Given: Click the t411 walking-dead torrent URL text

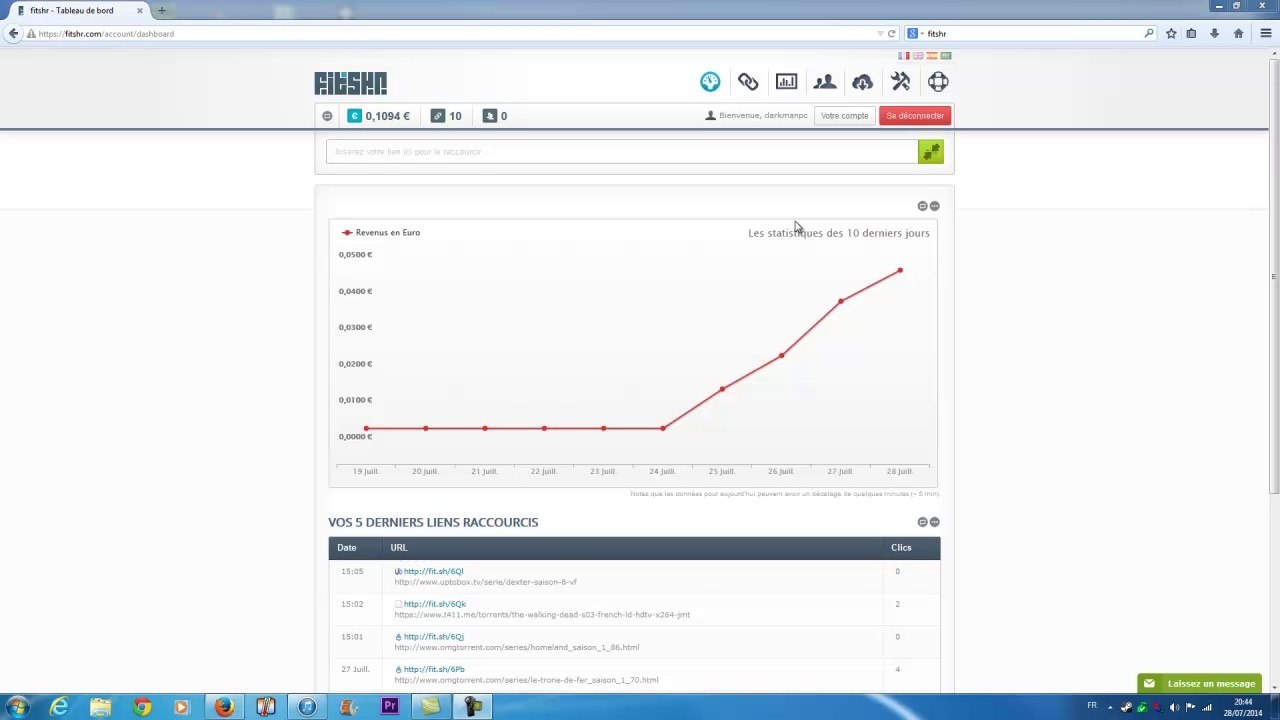Looking at the screenshot, I should click(x=542, y=615).
